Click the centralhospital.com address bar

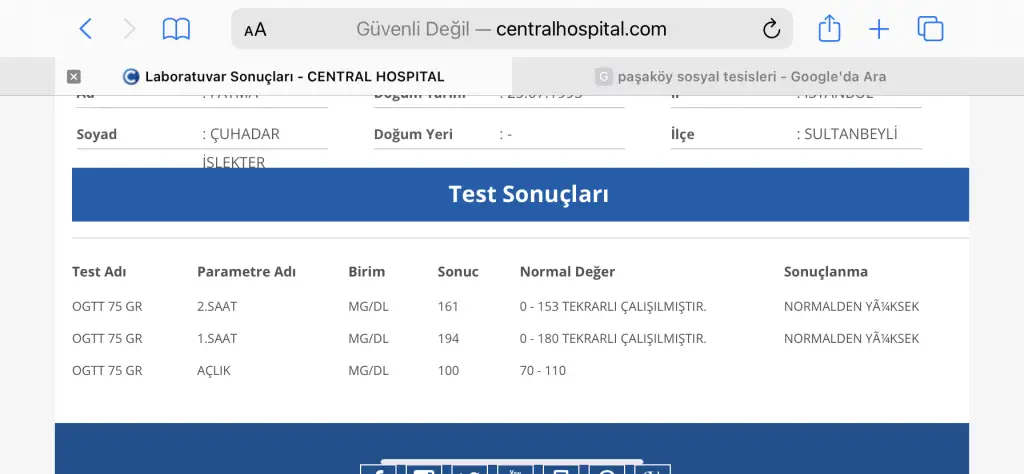511,29
